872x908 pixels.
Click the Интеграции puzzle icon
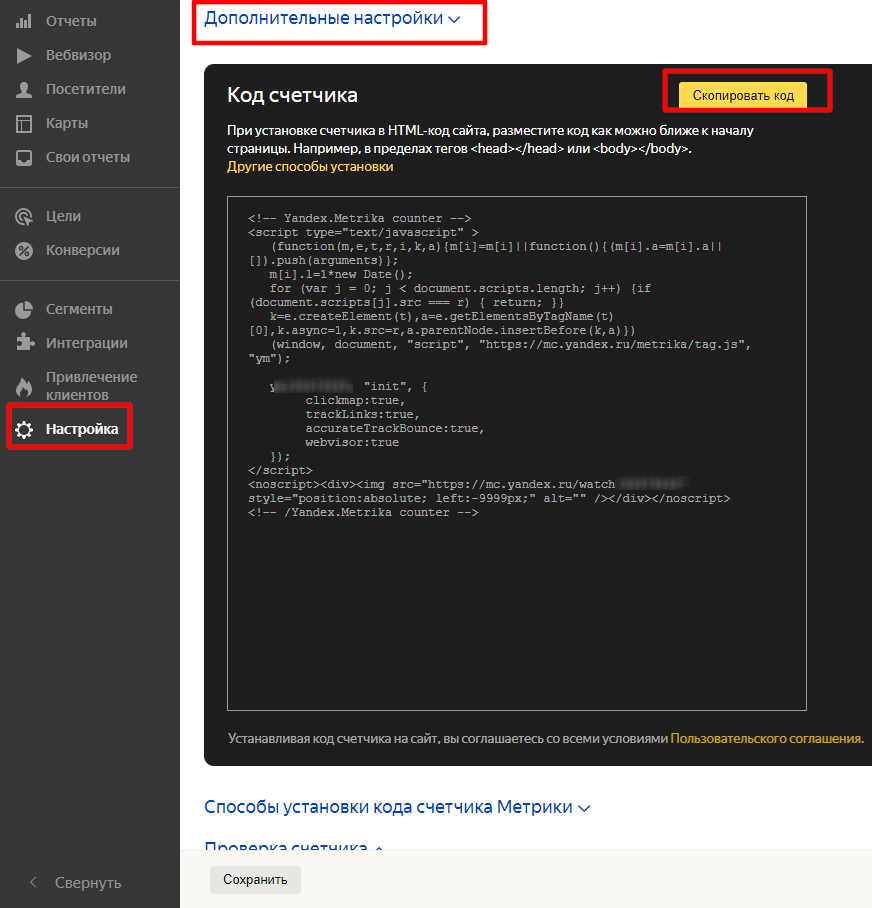coord(24,343)
